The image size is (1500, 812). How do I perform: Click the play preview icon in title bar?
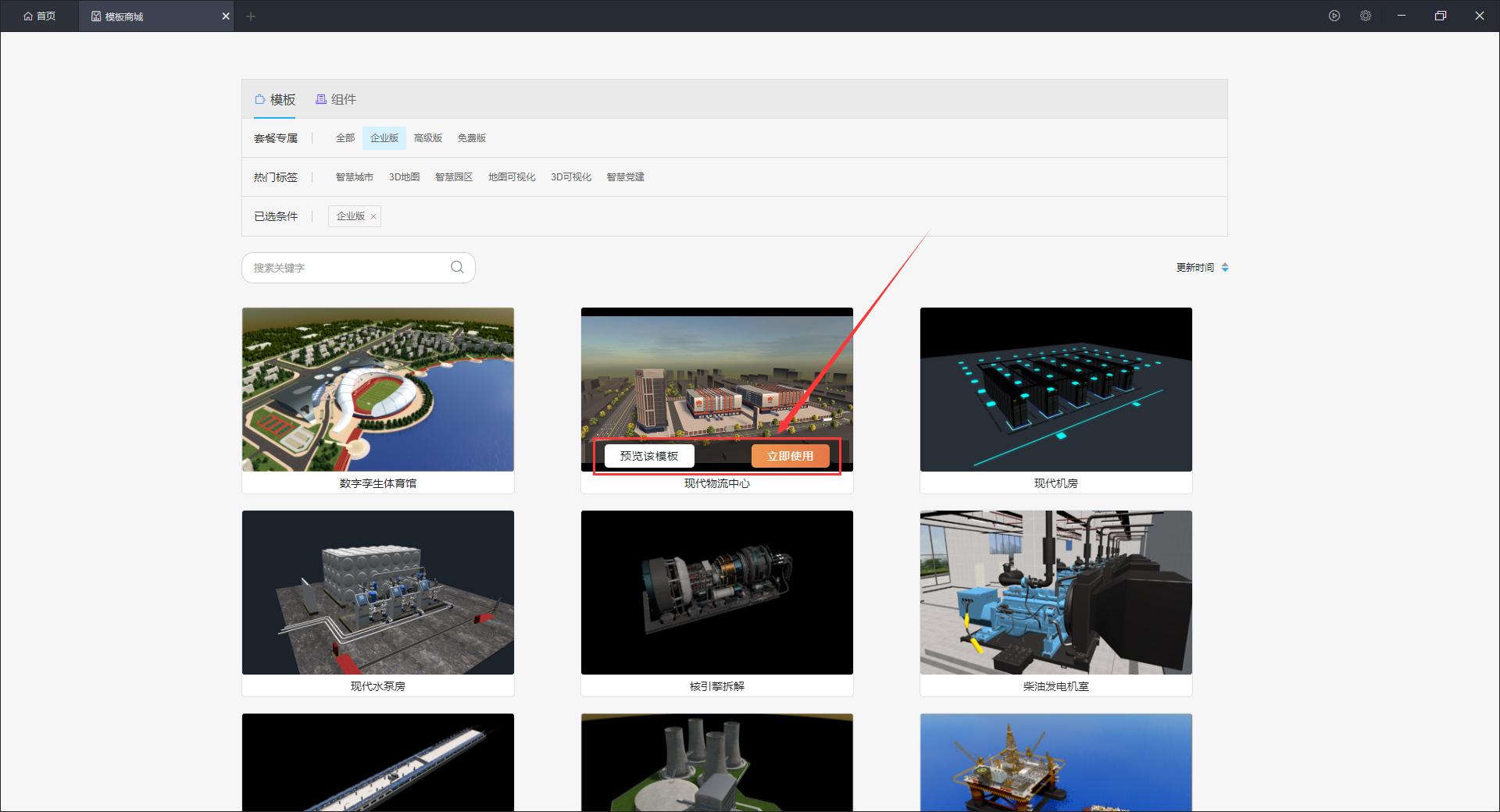1334,16
